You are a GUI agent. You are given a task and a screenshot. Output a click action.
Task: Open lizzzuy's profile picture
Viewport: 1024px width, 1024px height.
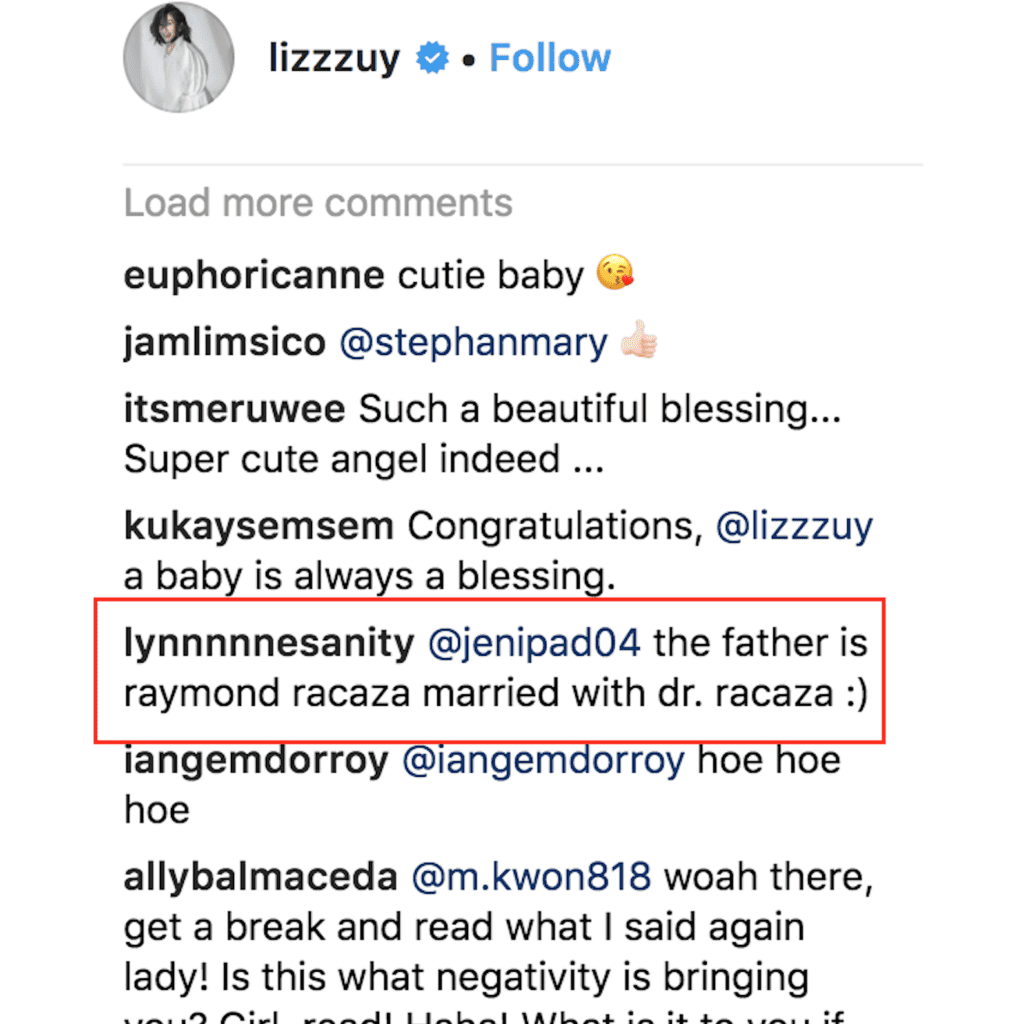[178, 57]
